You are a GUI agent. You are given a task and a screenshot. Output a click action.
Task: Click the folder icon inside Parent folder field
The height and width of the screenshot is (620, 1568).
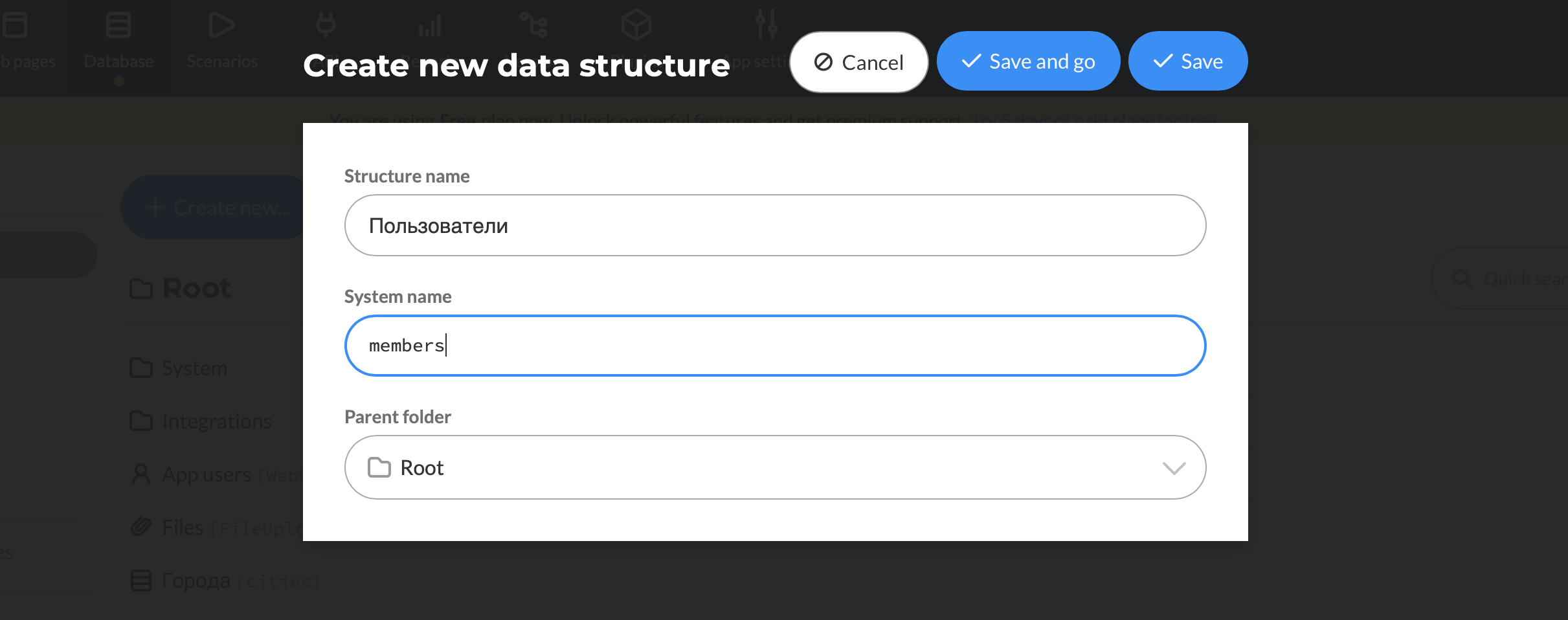(x=379, y=467)
